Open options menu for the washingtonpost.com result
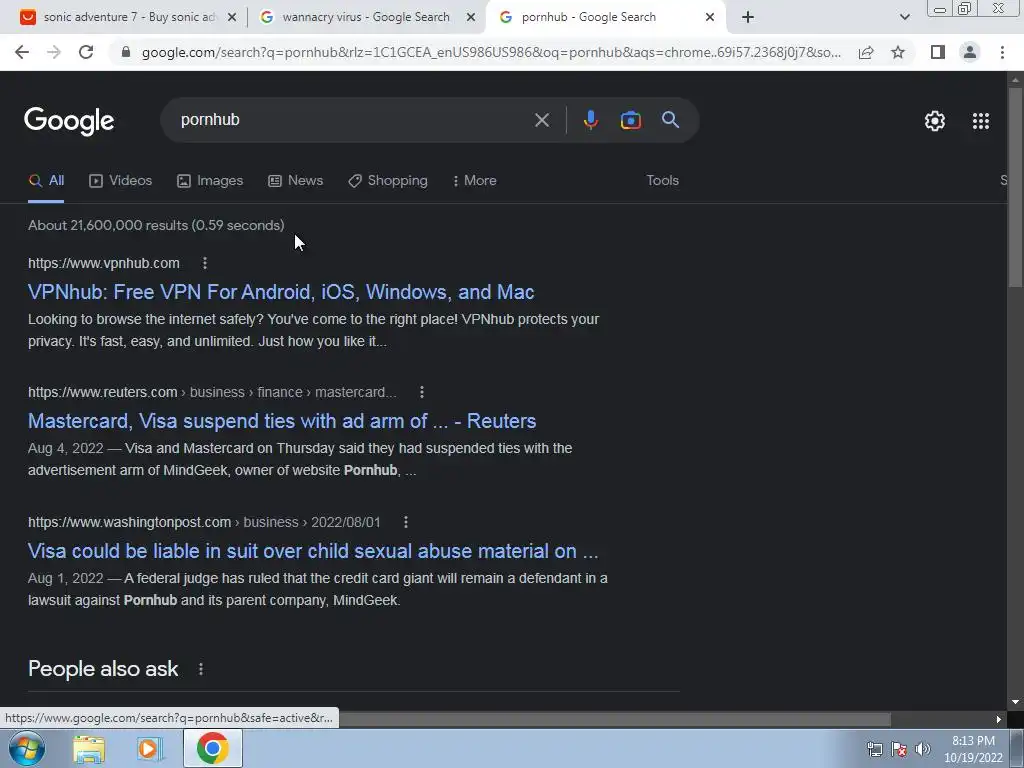Viewport: 1024px width, 768px height. pos(406,522)
